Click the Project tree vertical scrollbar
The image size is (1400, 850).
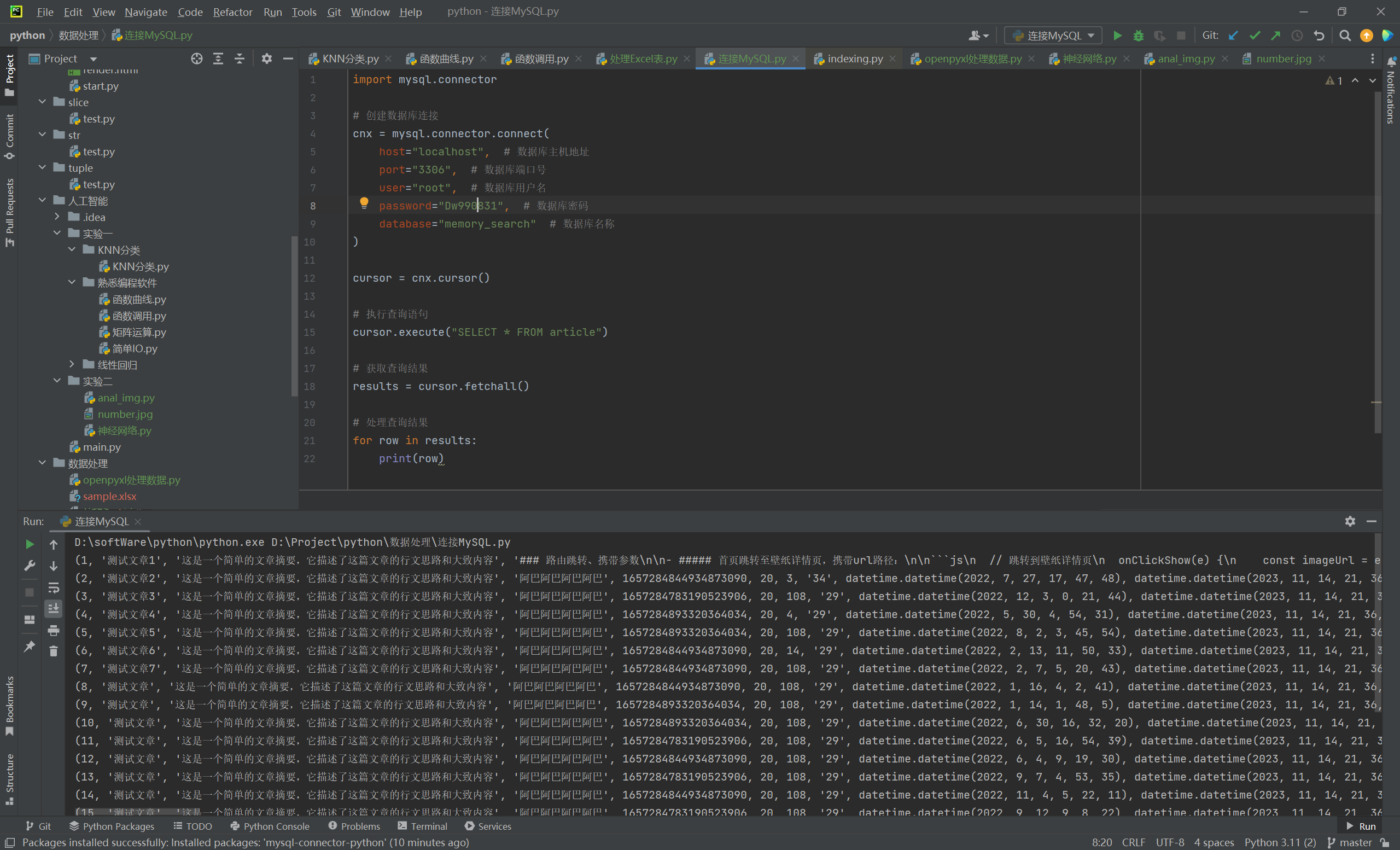[x=294, y=316]
